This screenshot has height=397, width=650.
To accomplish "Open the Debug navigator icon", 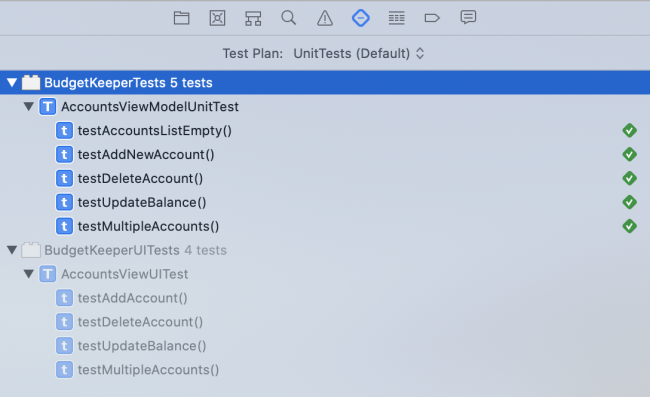I will tap(396, 18).
